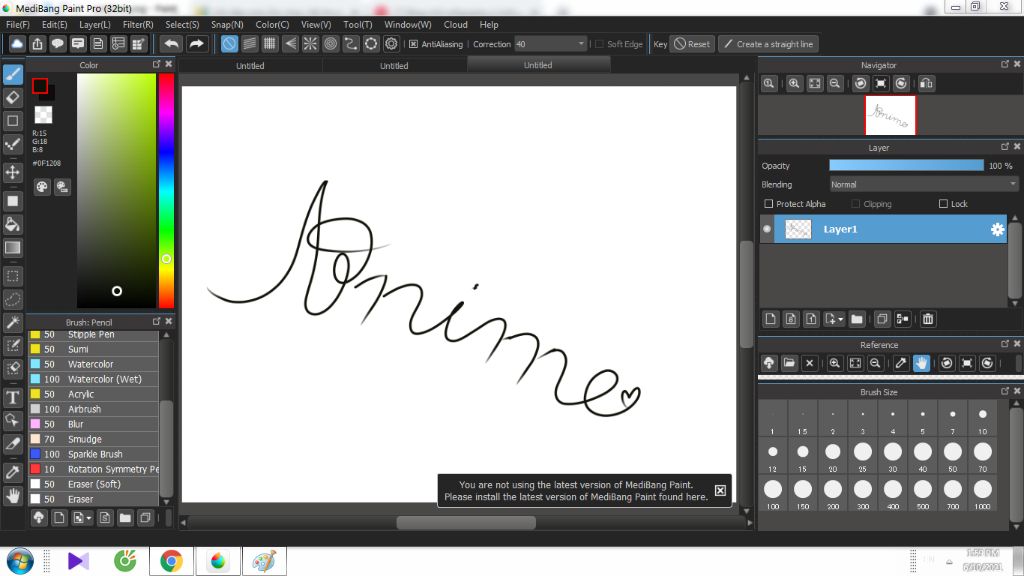
Task: Open the Windows Start menu
Action: (x=20, y=561)
